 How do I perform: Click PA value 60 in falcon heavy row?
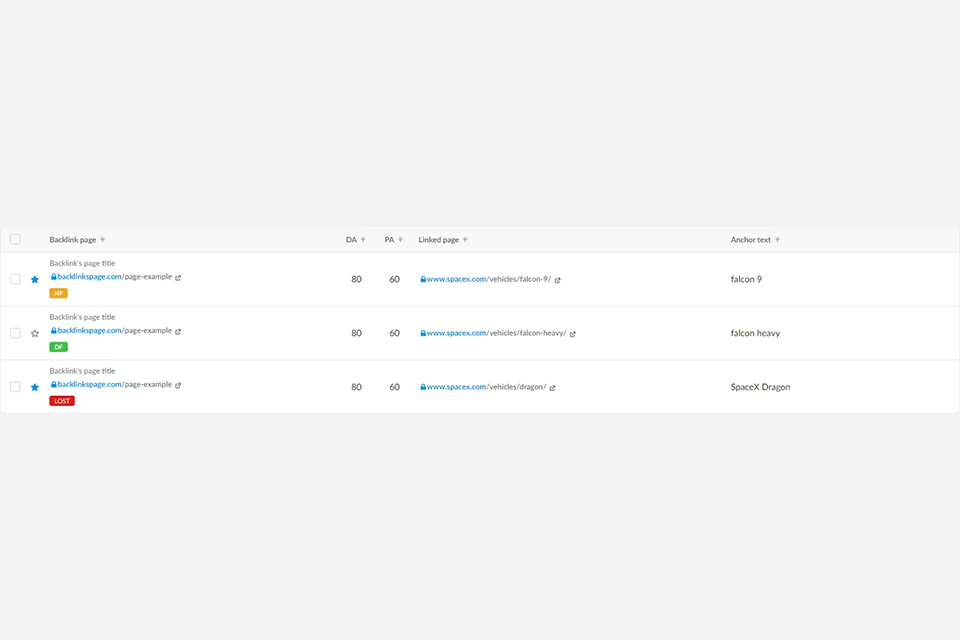tap(394, 333)
